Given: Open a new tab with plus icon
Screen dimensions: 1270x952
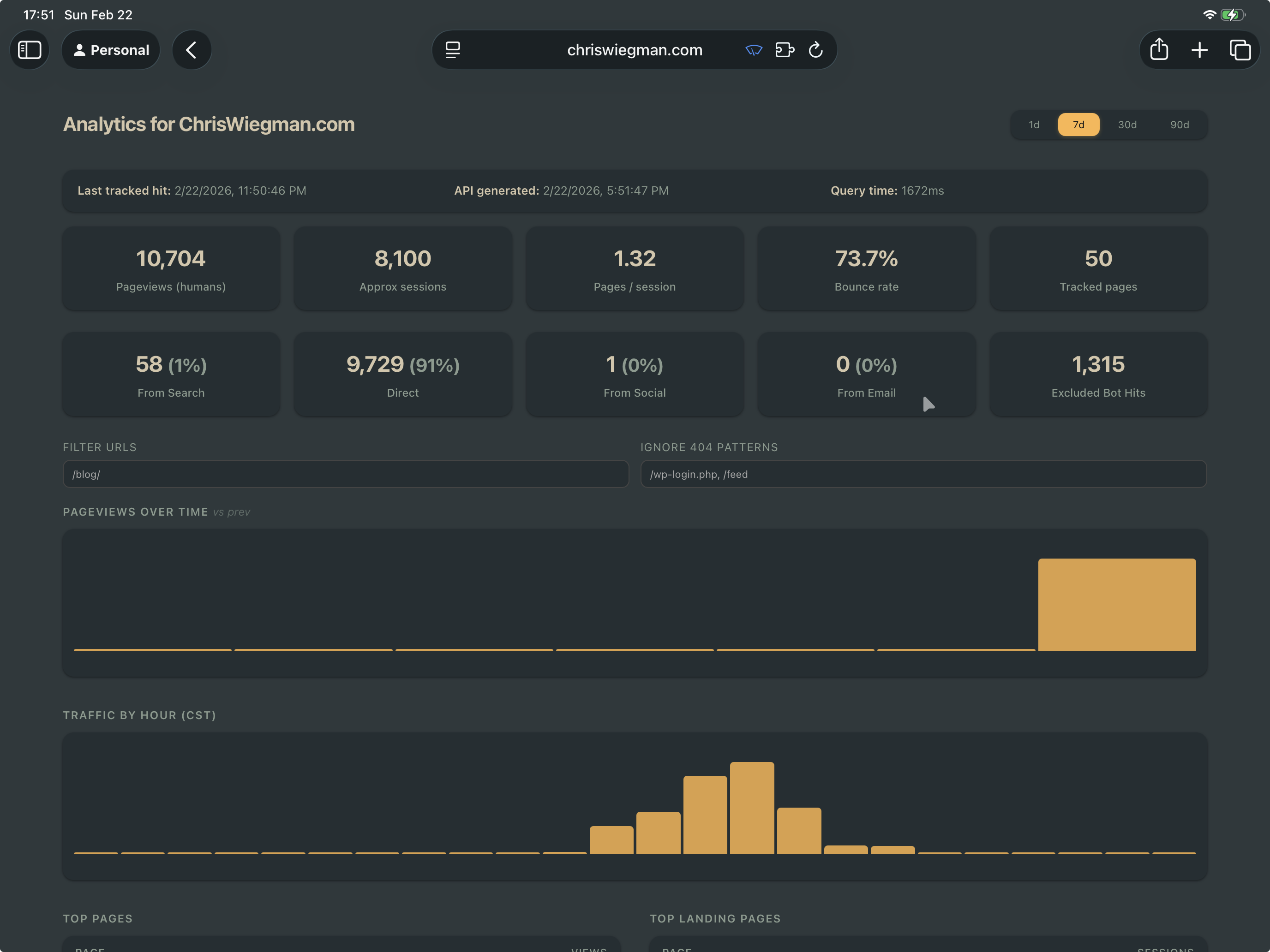Looking at the screenshot, I should click(1199, 50).
